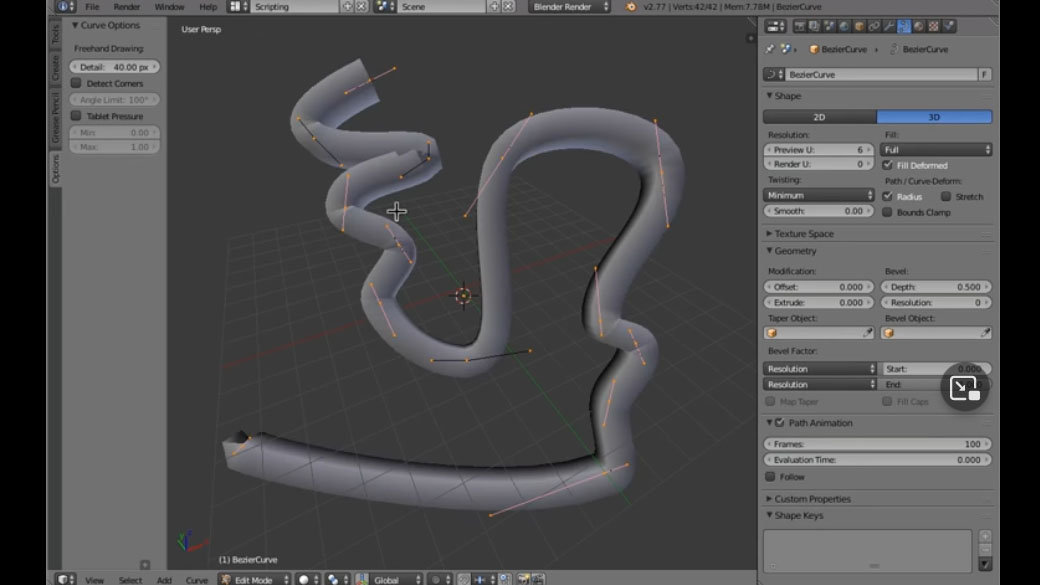1040x585 pixels.
Task: Select the Object Constraints chain-link icon
Action: [873, 27]
